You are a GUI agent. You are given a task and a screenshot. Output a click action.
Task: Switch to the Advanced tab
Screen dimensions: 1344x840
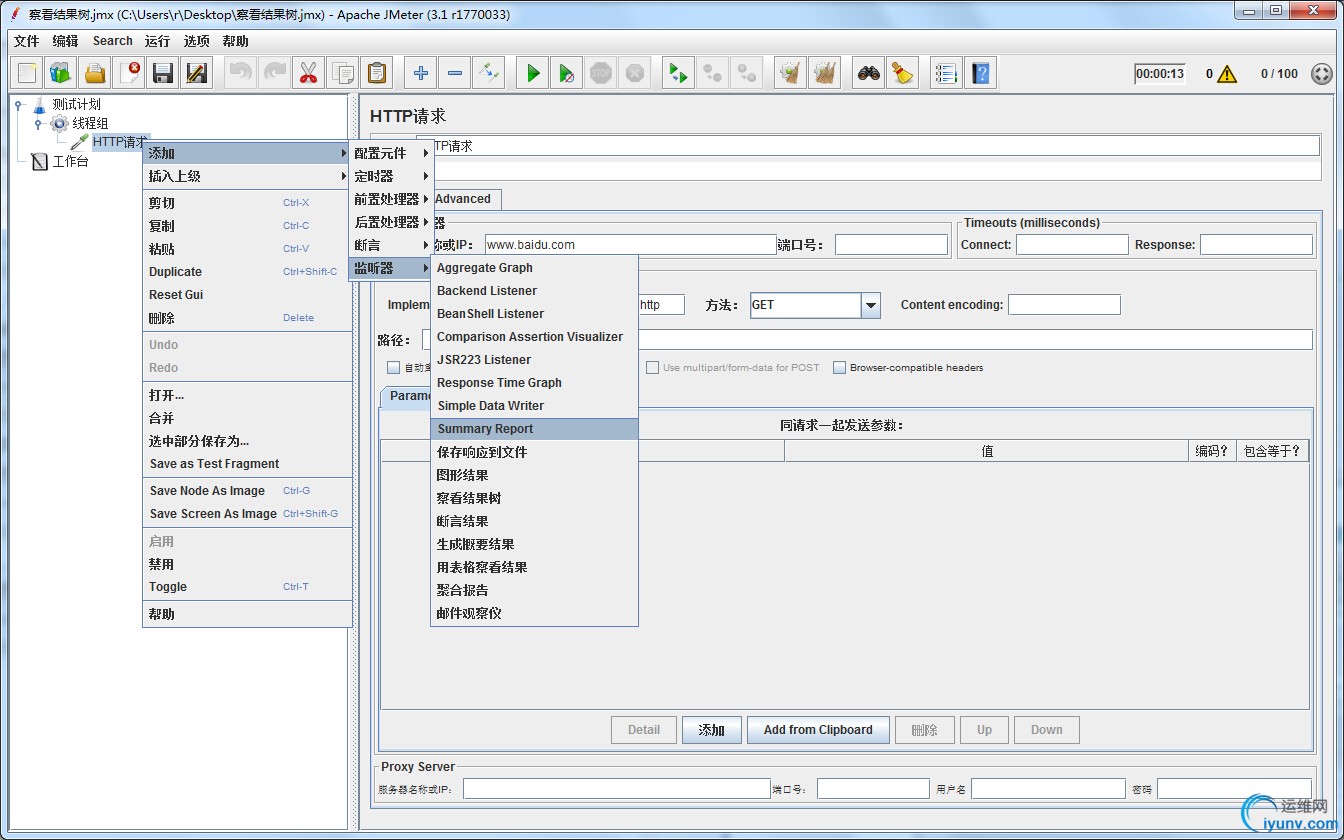tap(463, 199)
